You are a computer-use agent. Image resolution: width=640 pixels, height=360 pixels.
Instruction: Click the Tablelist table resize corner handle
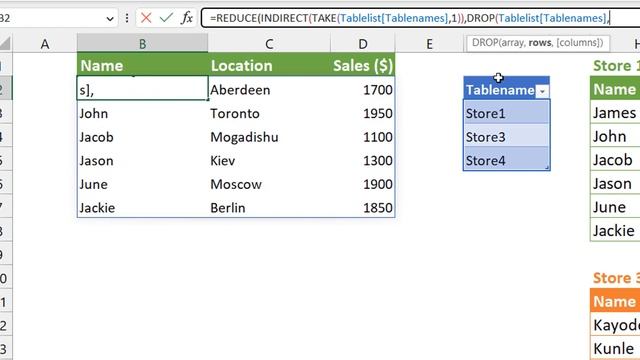click(548, 168)
